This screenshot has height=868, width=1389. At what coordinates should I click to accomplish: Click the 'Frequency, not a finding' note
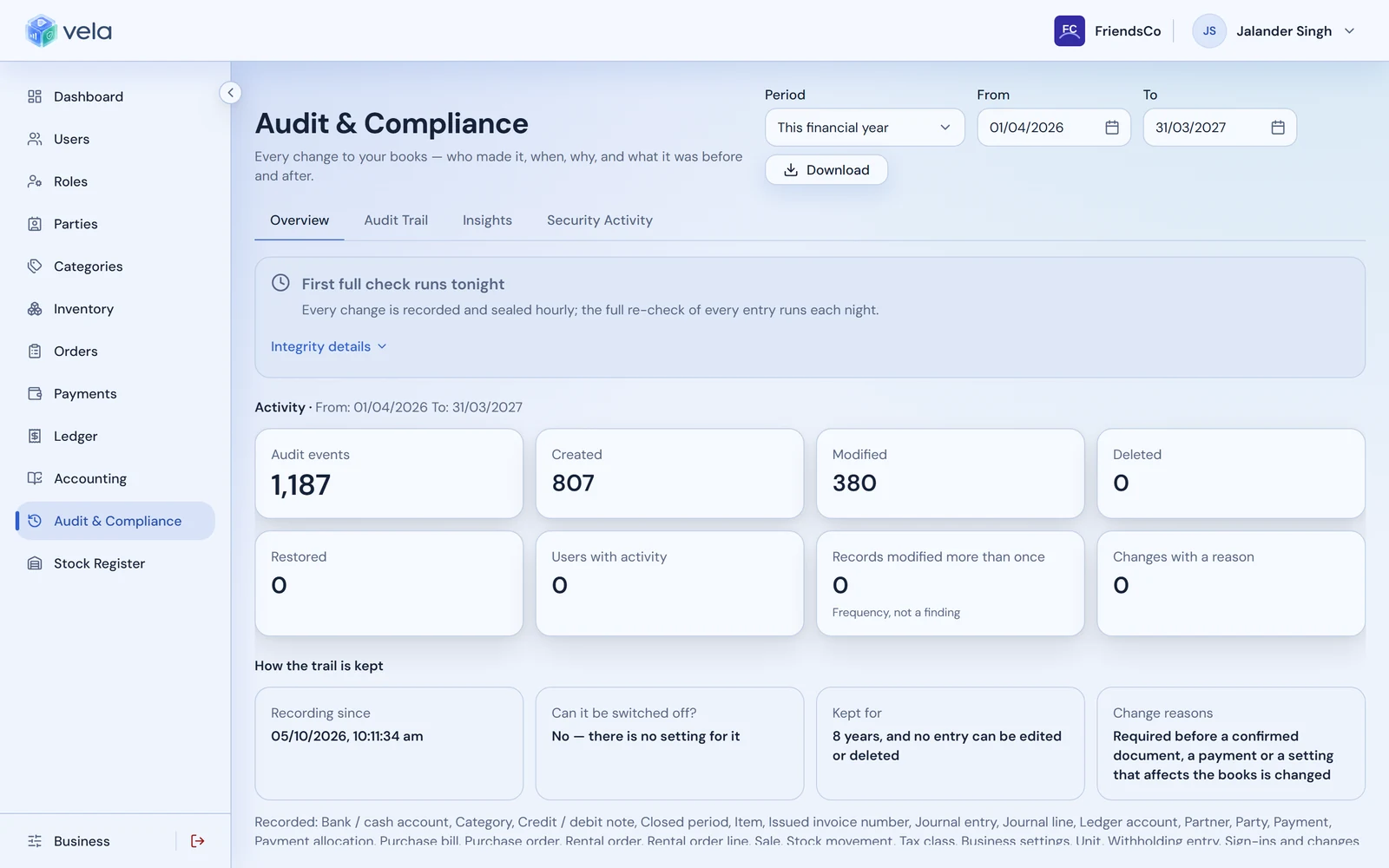[896, 613]
